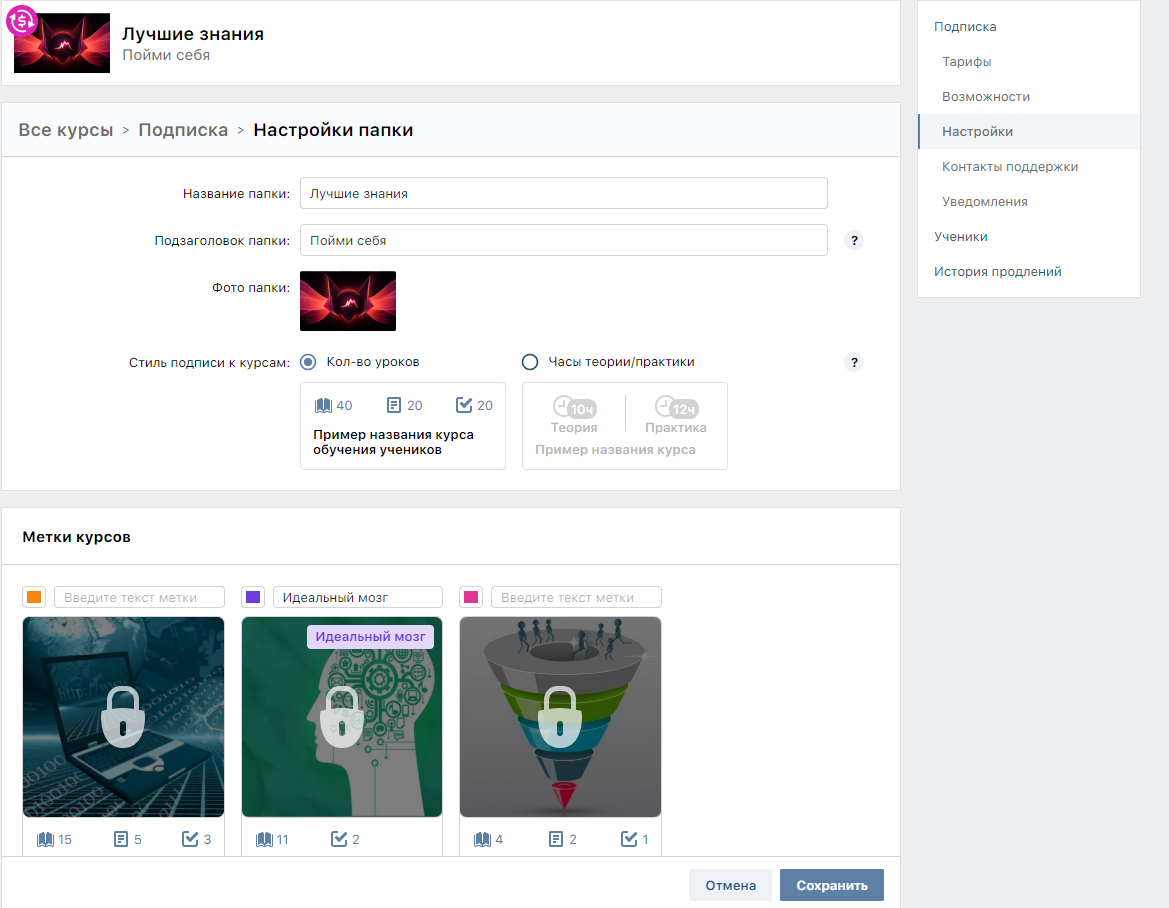Open help icon for course caption style
1169x908 pixels.
coord(854,362)
